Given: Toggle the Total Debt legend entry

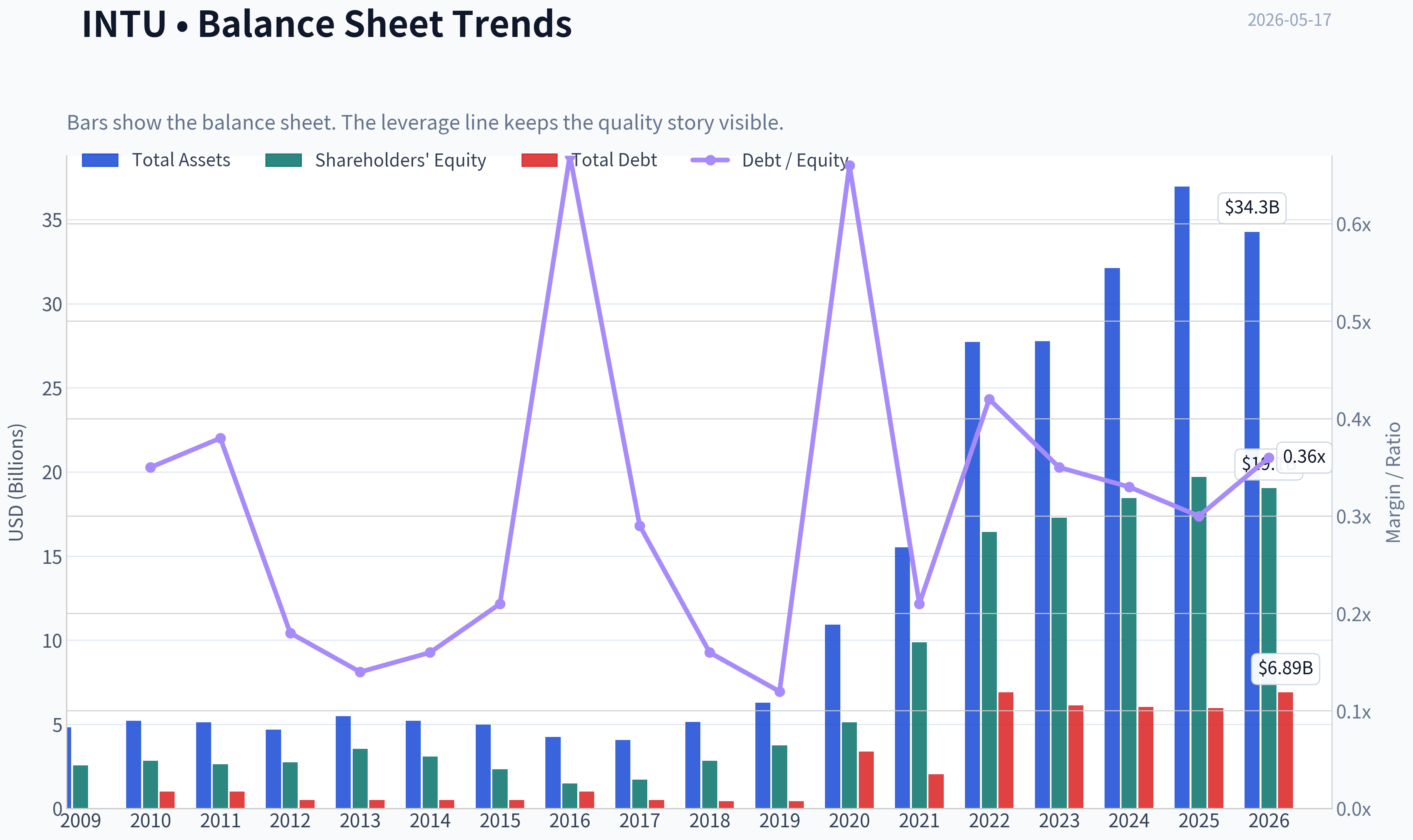Looking at the screenshot, I should click(x=589, y=160).
